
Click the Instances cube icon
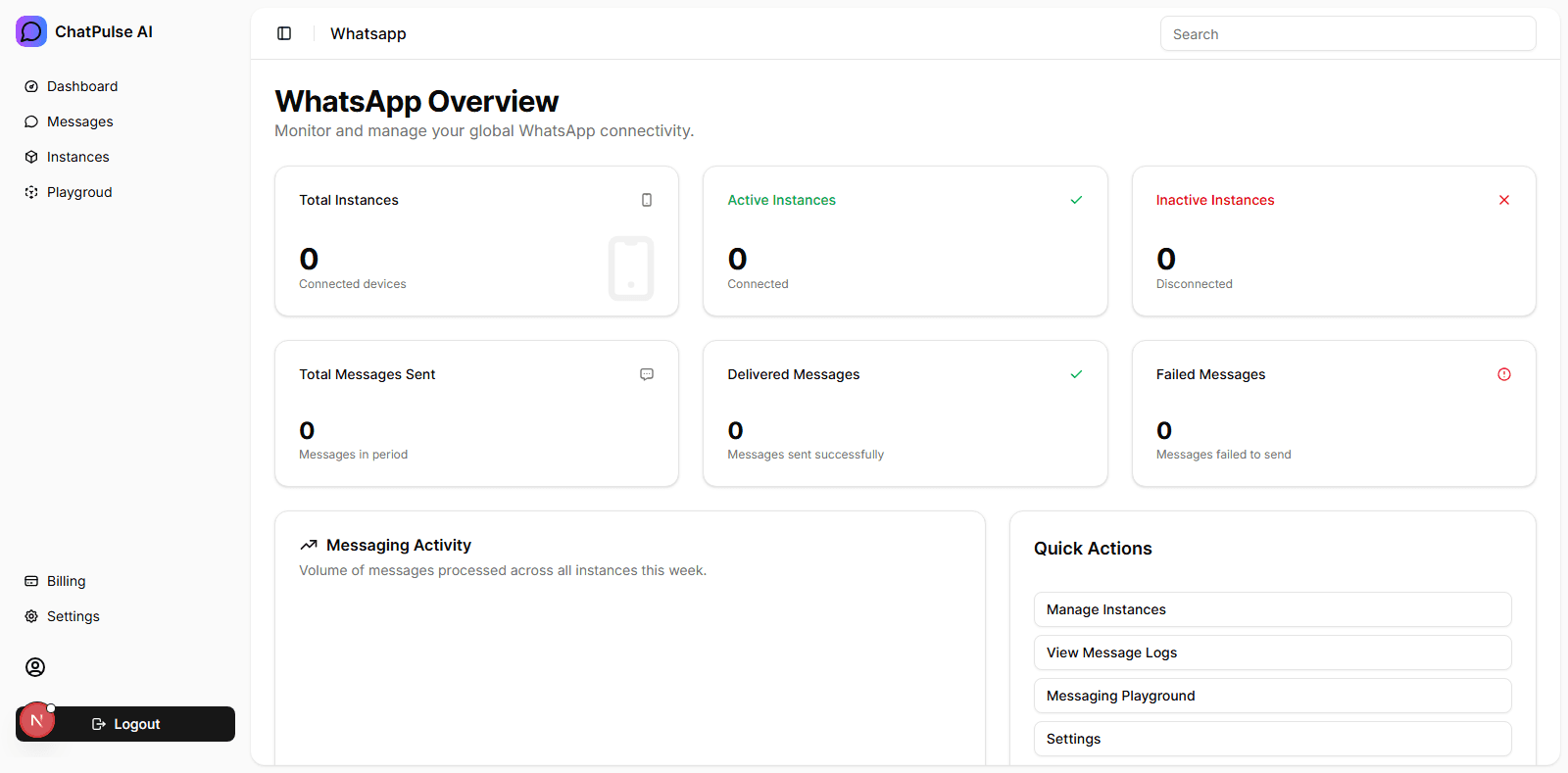pyautogui.click(x=31, y=157)
